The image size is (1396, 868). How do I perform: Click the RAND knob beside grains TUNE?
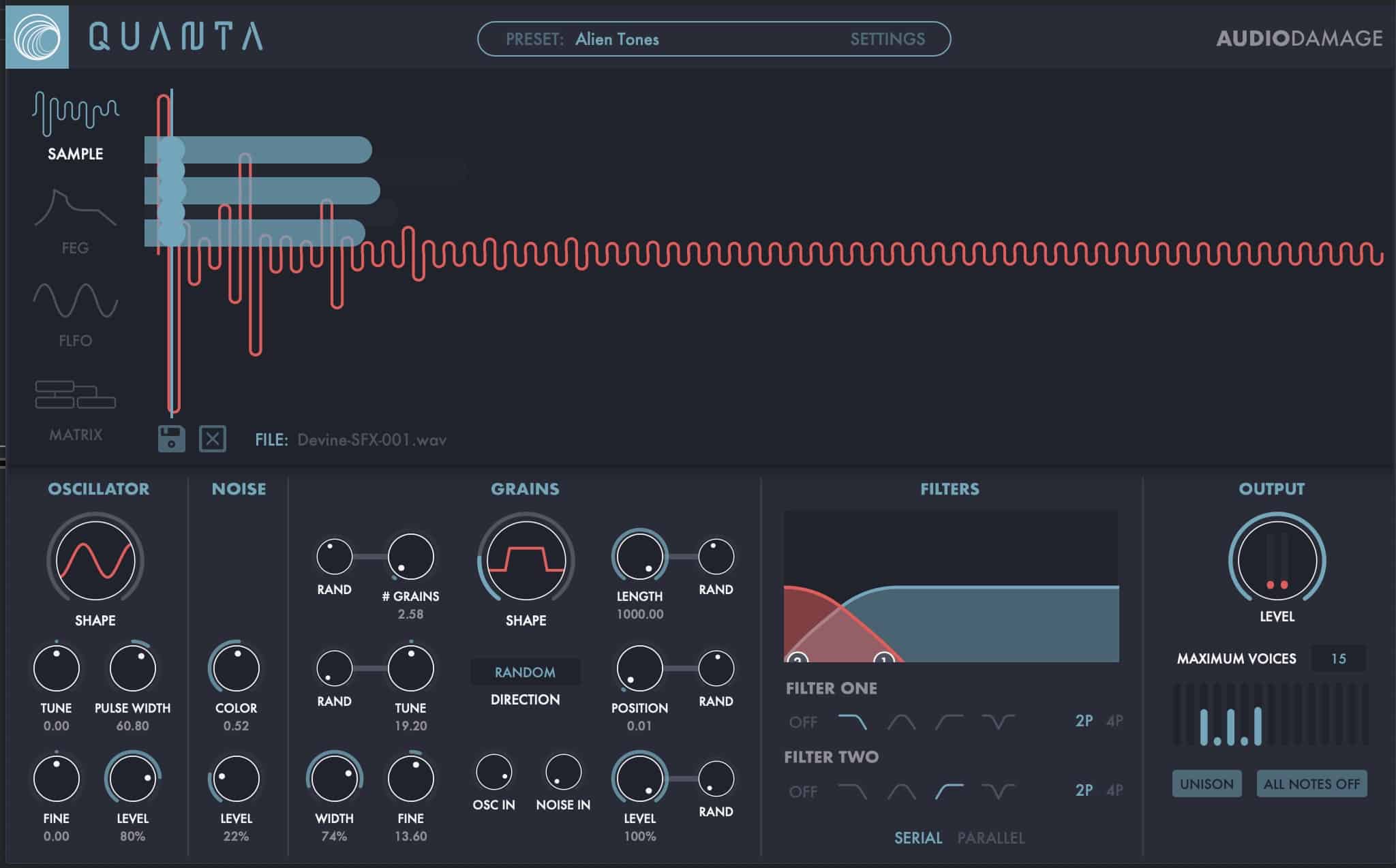(334, 668)
